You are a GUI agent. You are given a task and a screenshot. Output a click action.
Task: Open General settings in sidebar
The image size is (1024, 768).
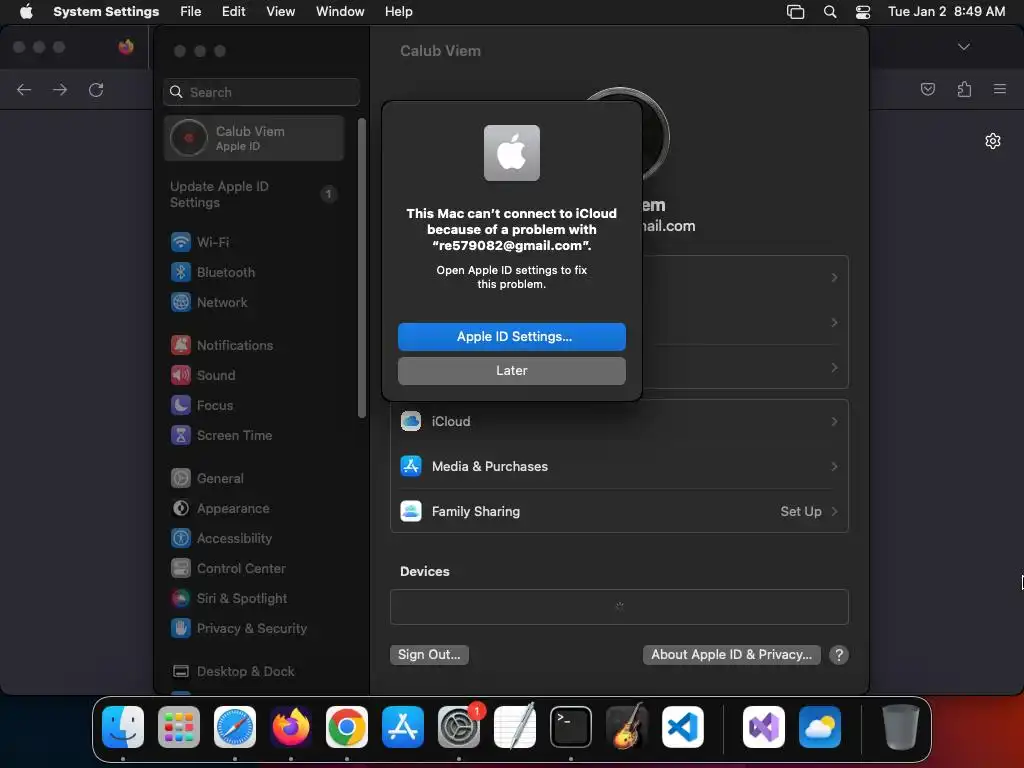tap(254, 478)
